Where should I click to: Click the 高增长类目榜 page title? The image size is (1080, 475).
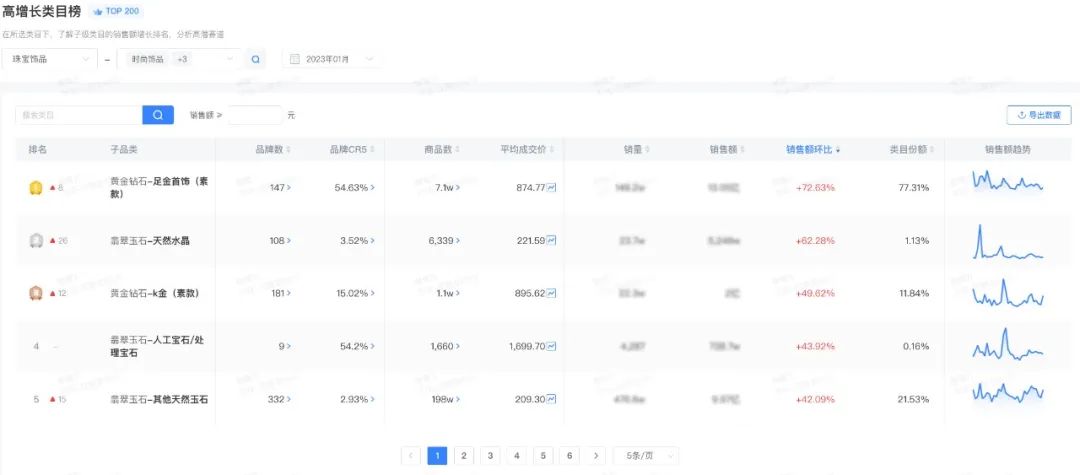tap(41, 12)
